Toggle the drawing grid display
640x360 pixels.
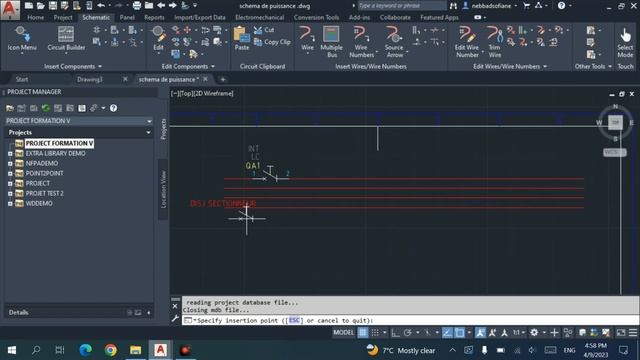click(x=362, y=333)
